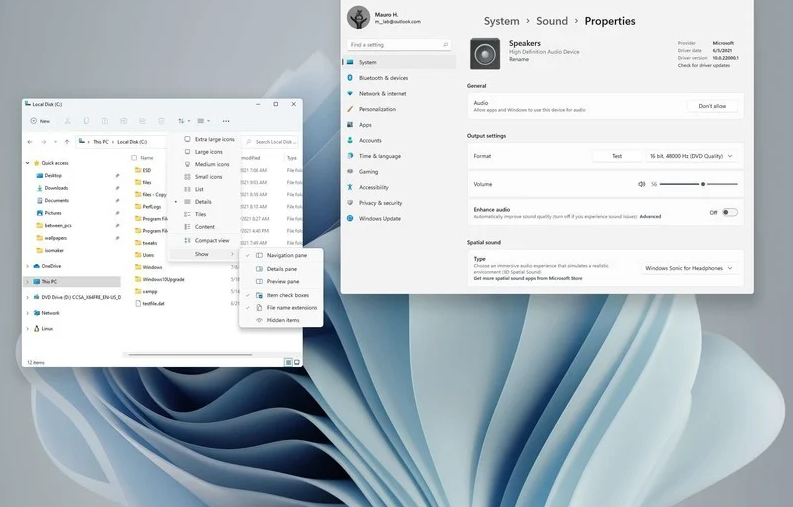Toggle Compact view in the view menu

pyautogui.click(x=204, y=241)
